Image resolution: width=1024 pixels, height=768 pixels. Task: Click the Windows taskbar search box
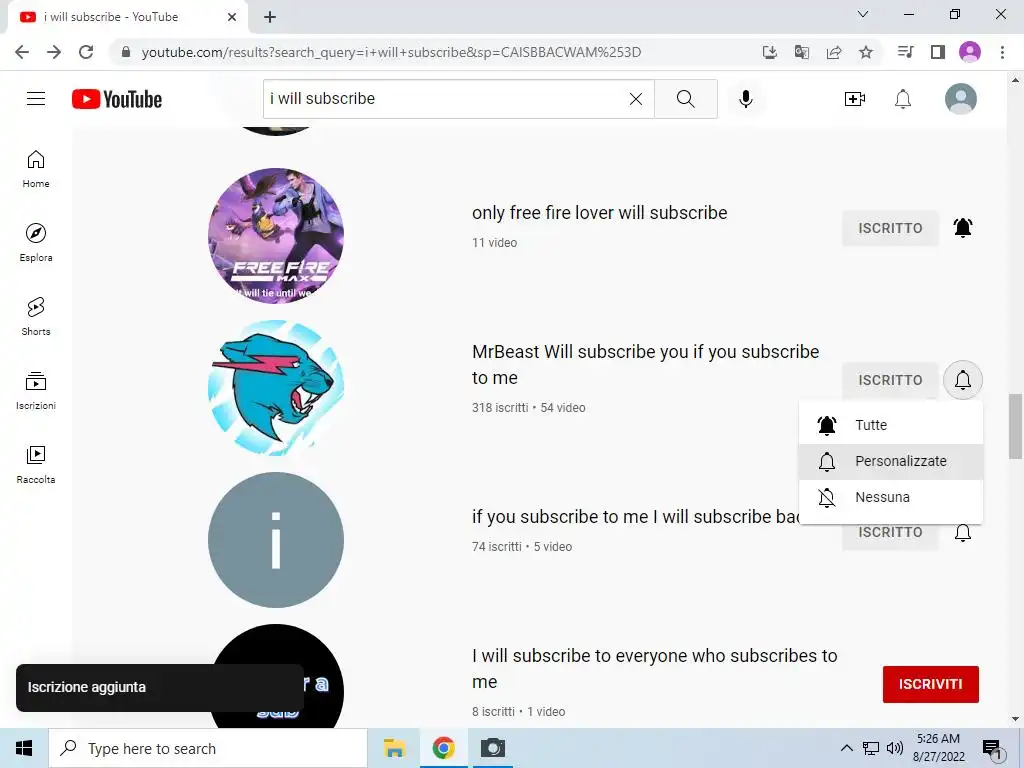(208, 748)
